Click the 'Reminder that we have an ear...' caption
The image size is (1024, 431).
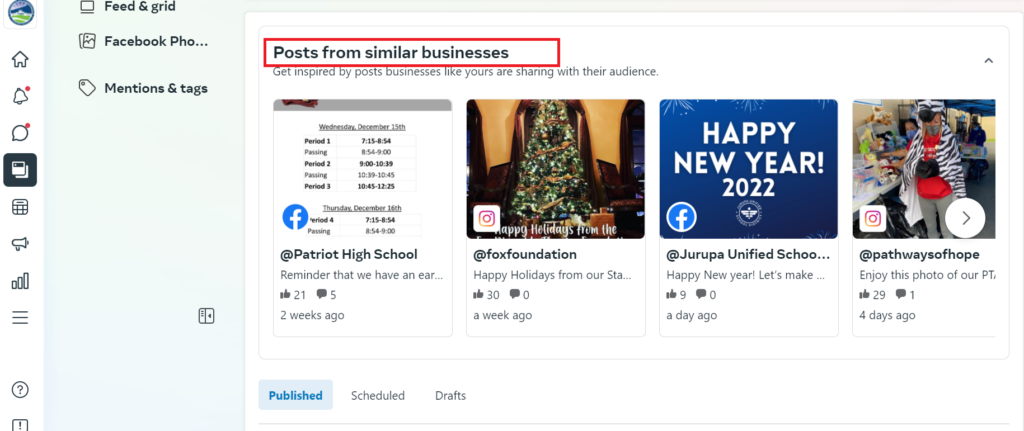[x=362, y=275]
